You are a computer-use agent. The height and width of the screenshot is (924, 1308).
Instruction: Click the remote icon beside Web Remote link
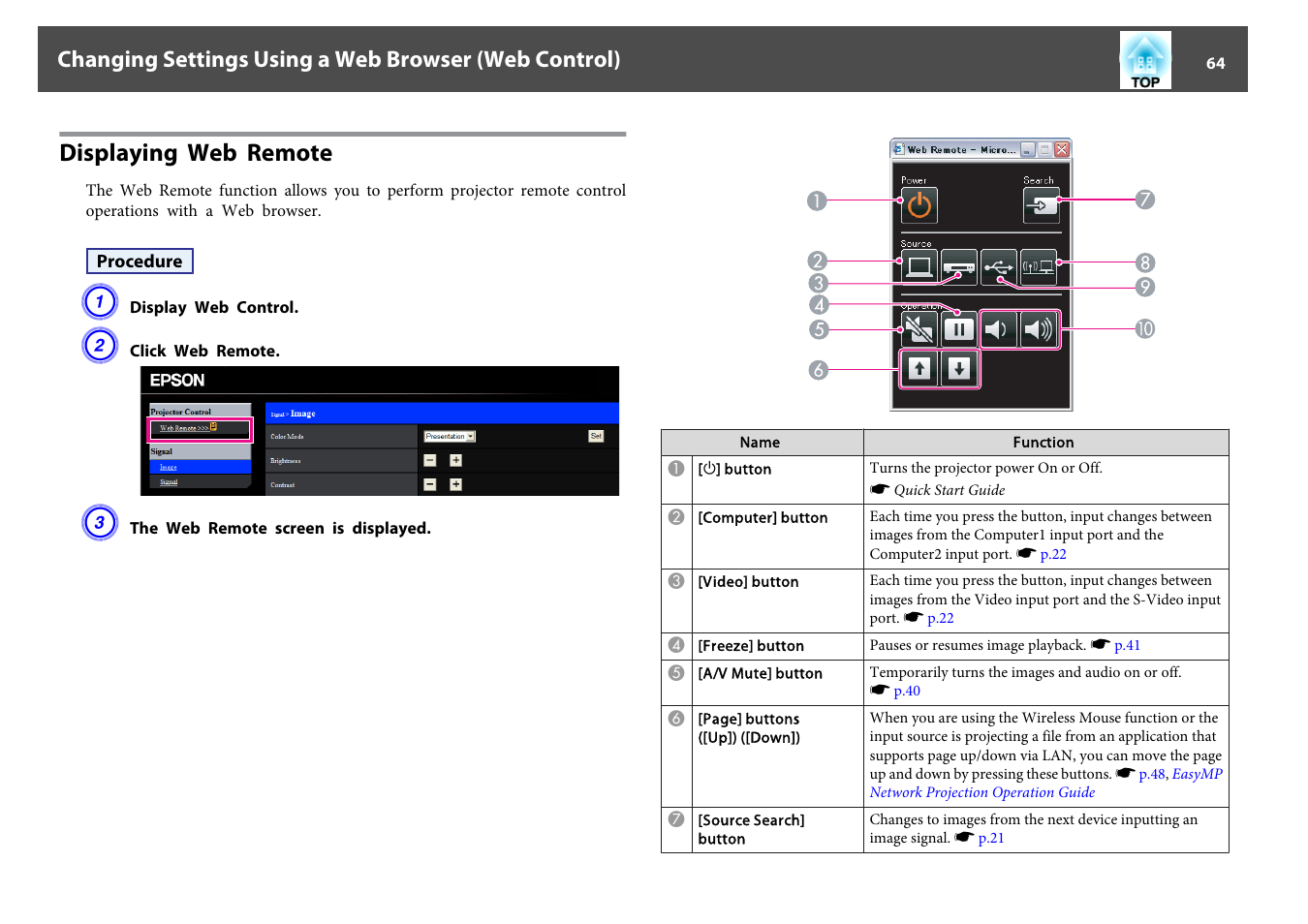tap(214, 427)
